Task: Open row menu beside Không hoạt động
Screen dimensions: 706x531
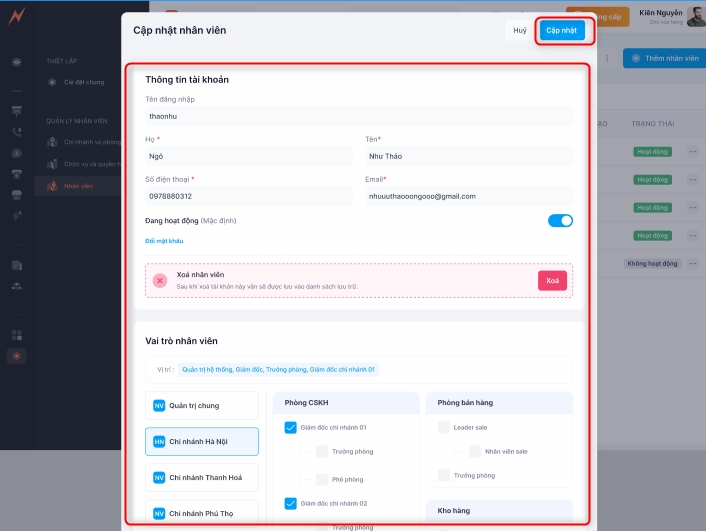Action: [693, 263]
